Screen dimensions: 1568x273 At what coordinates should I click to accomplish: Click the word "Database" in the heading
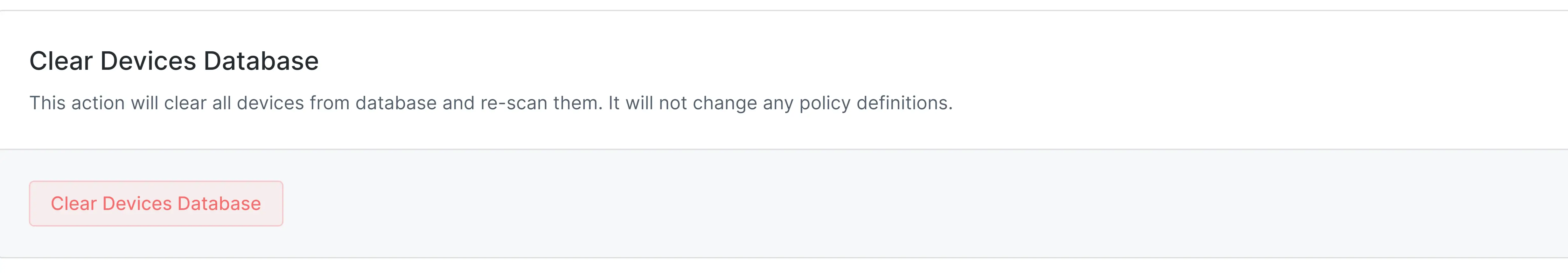[261, 61]
